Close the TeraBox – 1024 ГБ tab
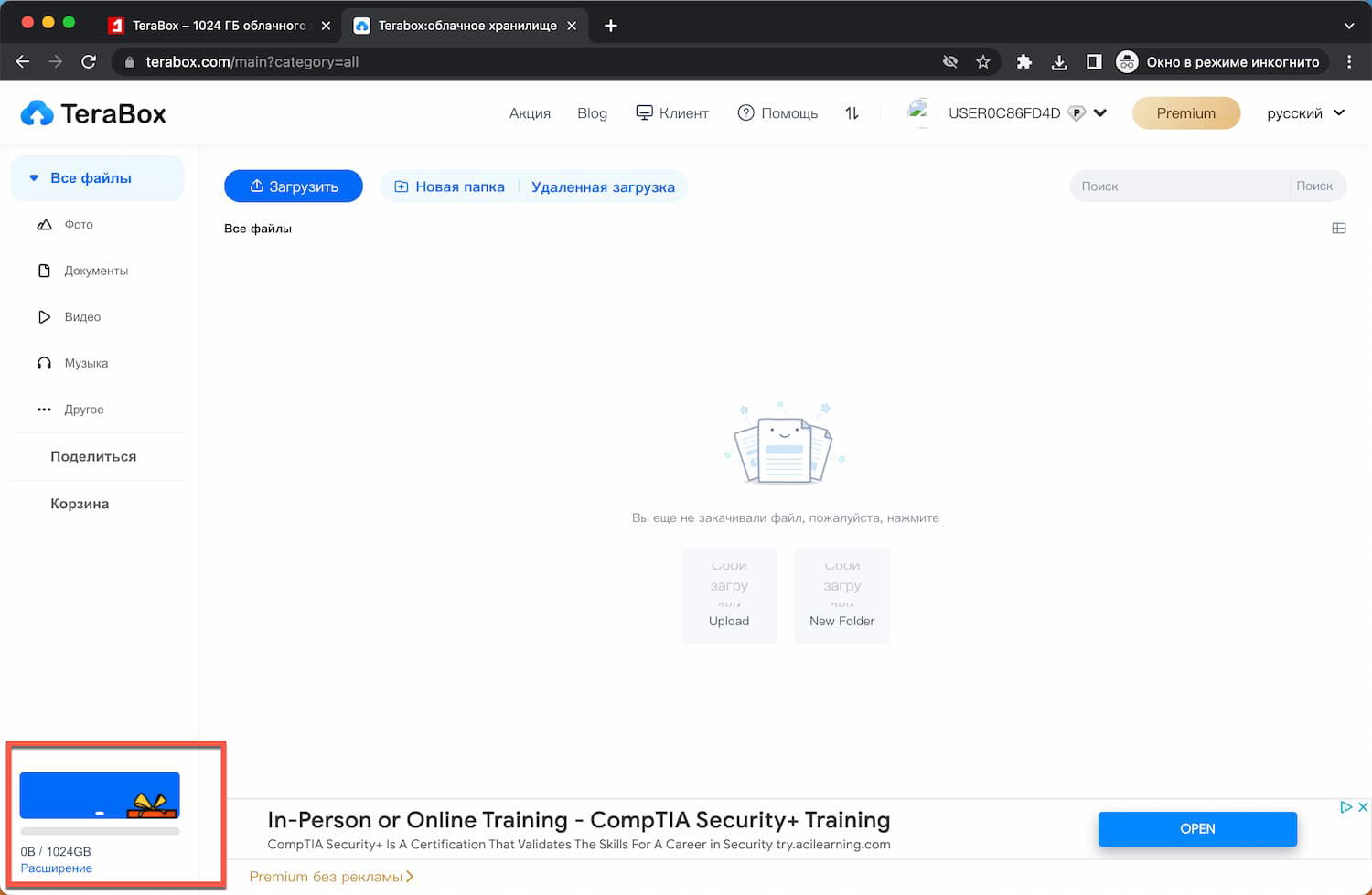Screen dimensions: 1372x895 [326, 26]
